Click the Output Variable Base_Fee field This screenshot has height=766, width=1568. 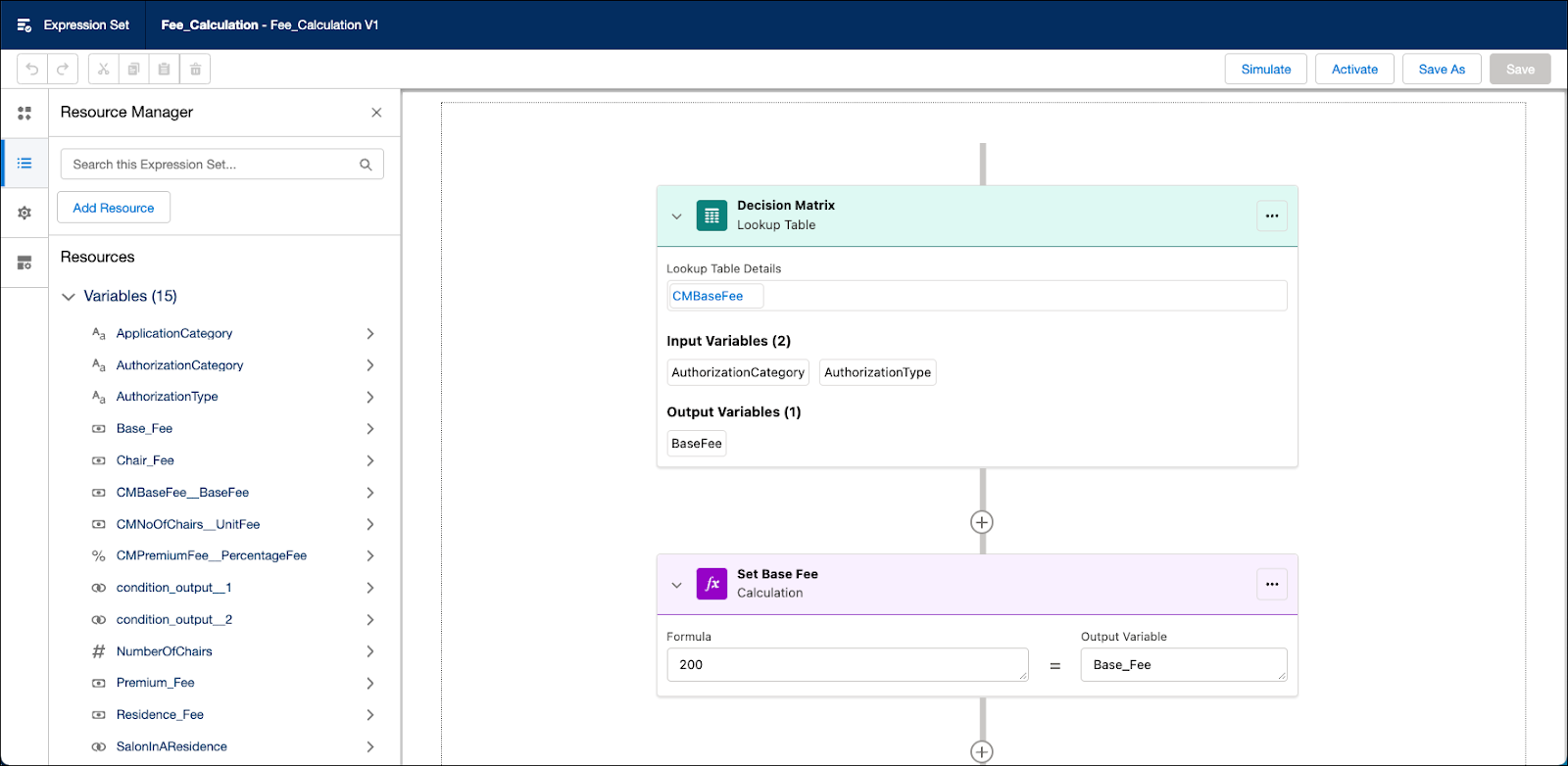tap(1184, 664)
